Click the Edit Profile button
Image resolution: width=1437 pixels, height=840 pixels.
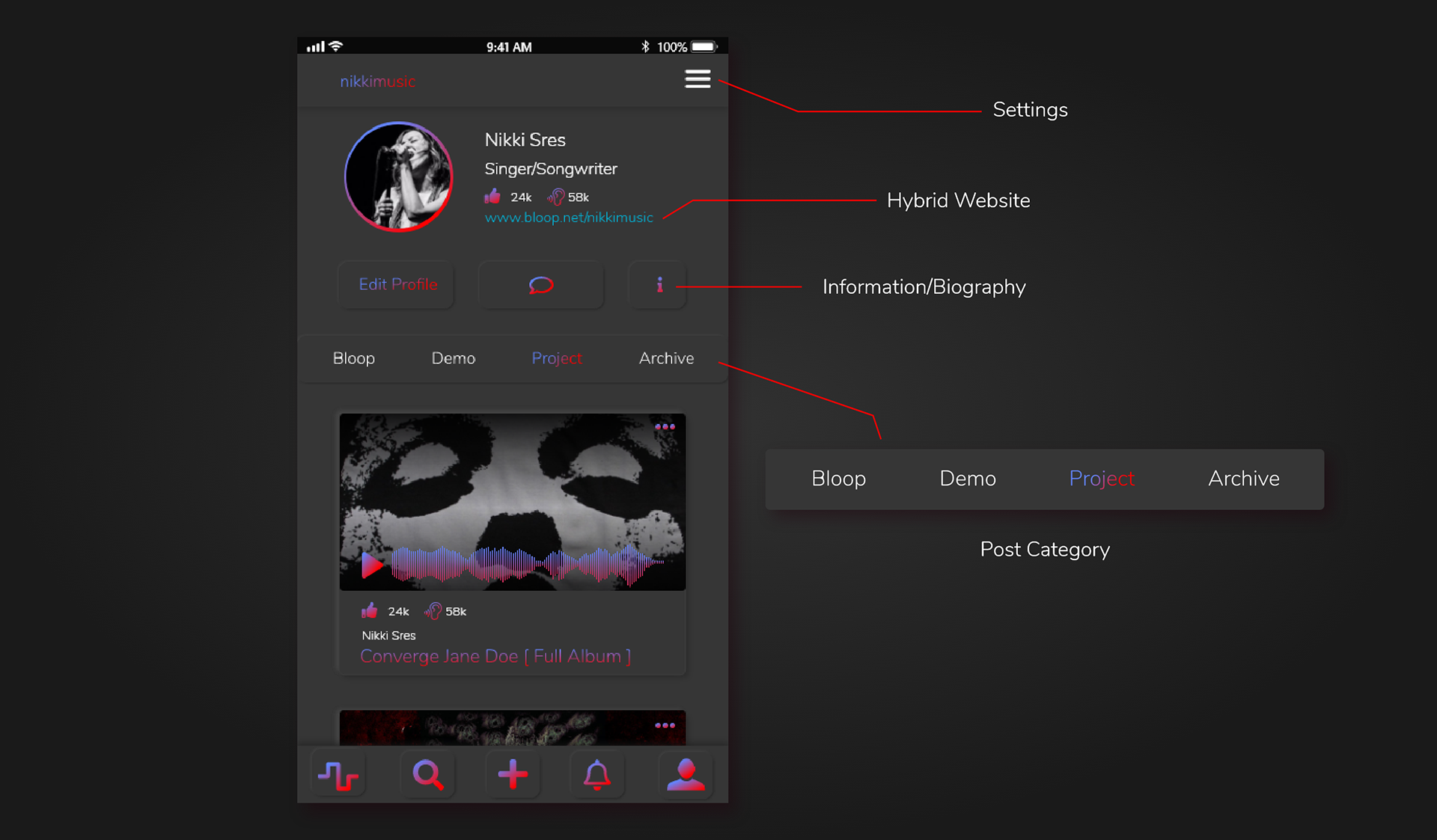397,284
